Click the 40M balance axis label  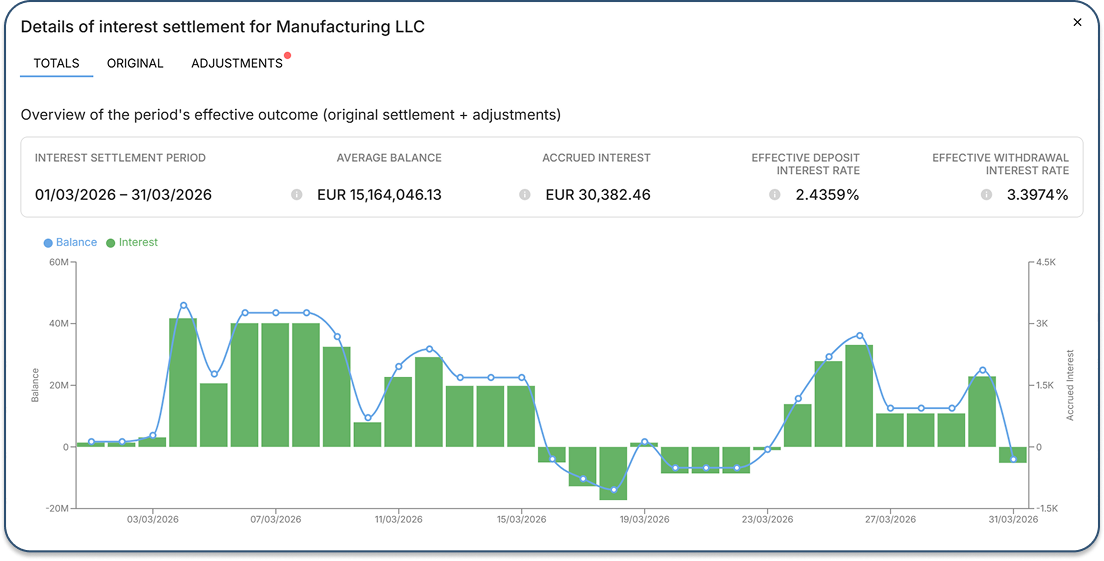(x=58, y=324)
